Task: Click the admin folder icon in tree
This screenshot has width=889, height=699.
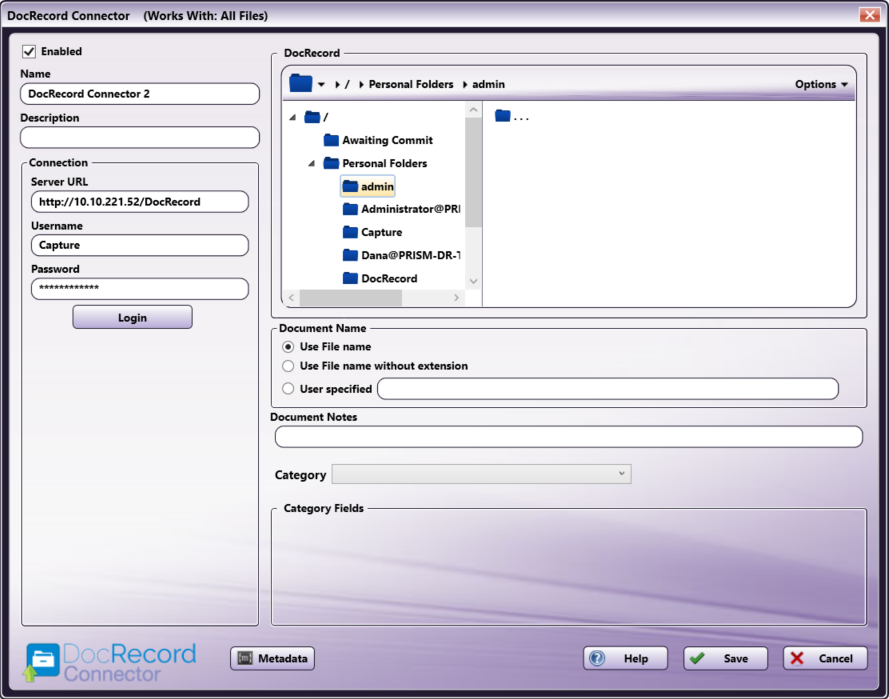Action: (350, 186)
